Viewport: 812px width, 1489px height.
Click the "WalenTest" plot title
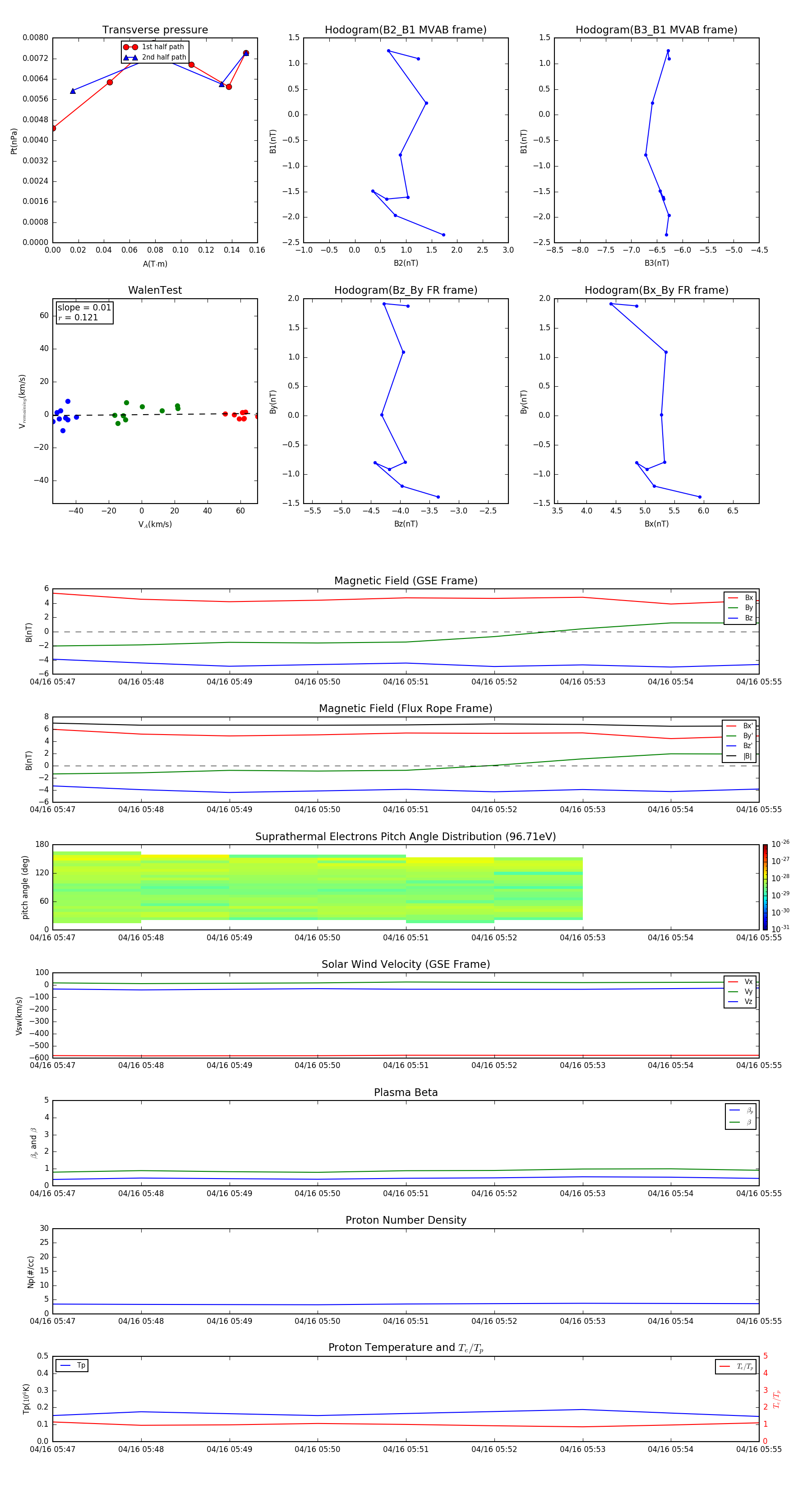tap(155, 290)
